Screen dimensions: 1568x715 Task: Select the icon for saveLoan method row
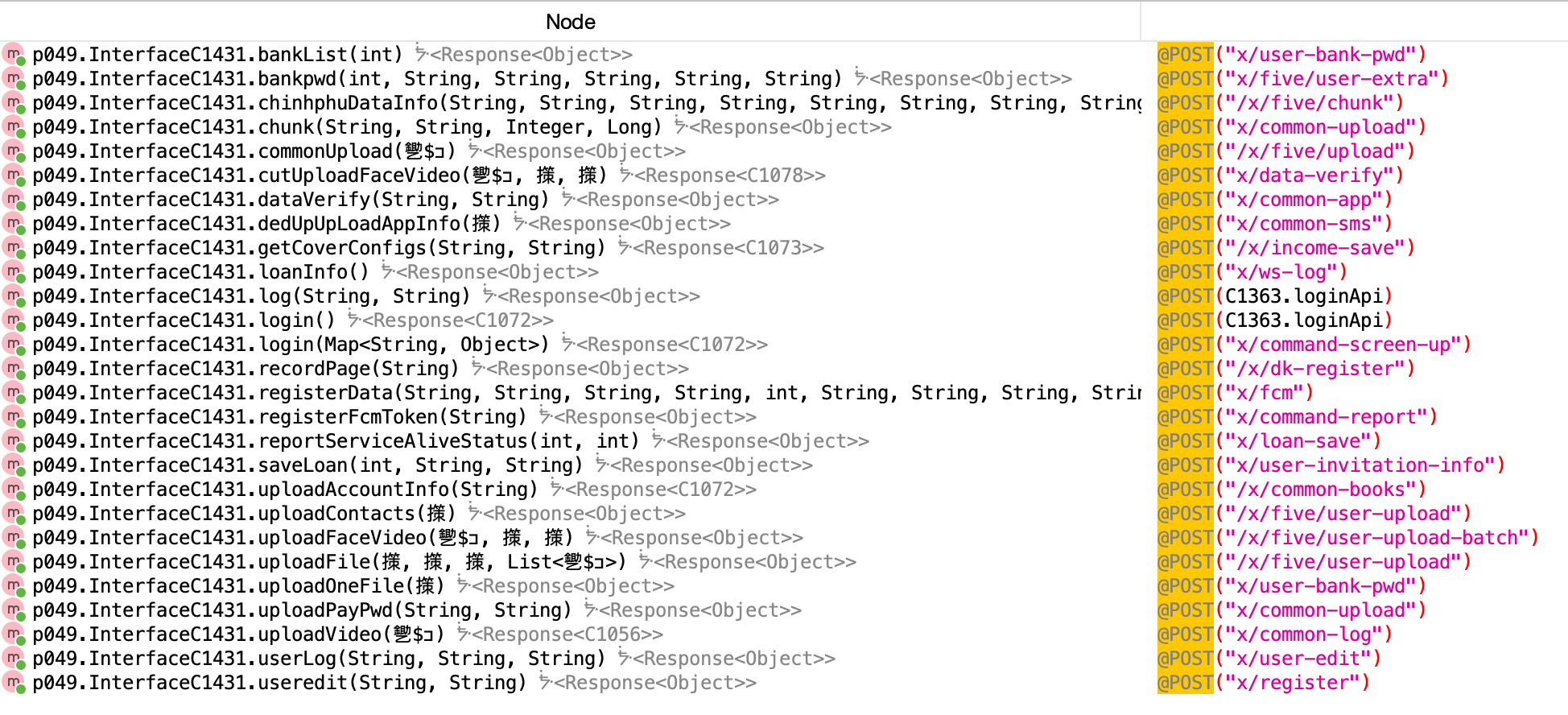tap(14, 465)
